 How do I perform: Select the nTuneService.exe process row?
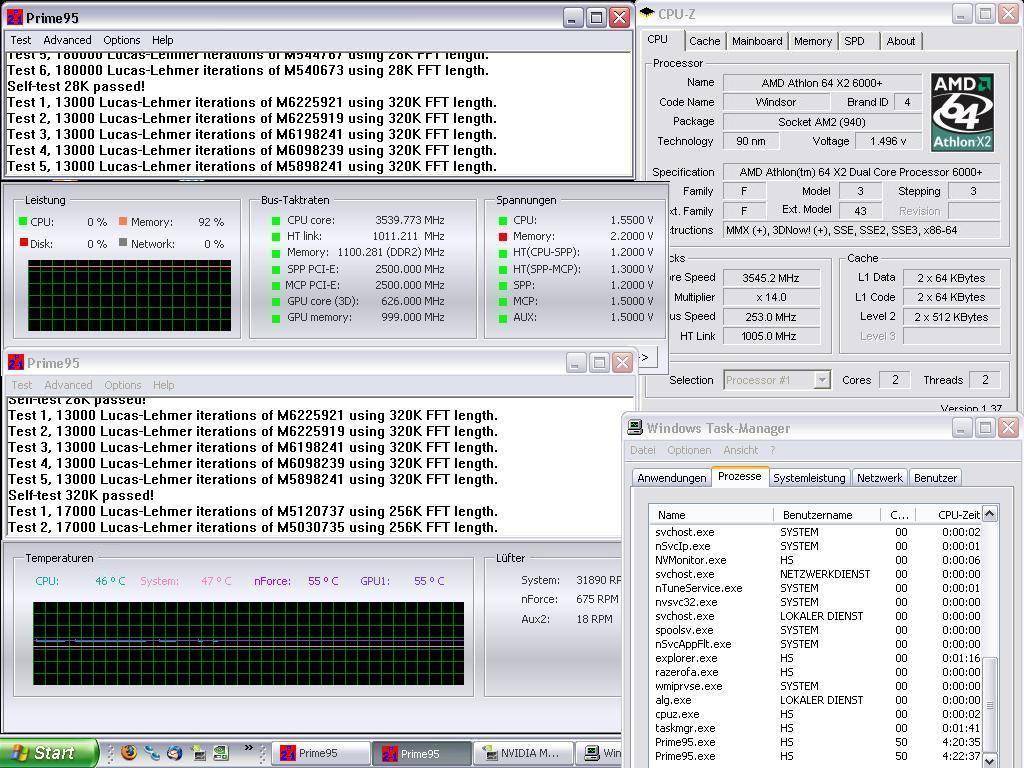coord(815,588)
